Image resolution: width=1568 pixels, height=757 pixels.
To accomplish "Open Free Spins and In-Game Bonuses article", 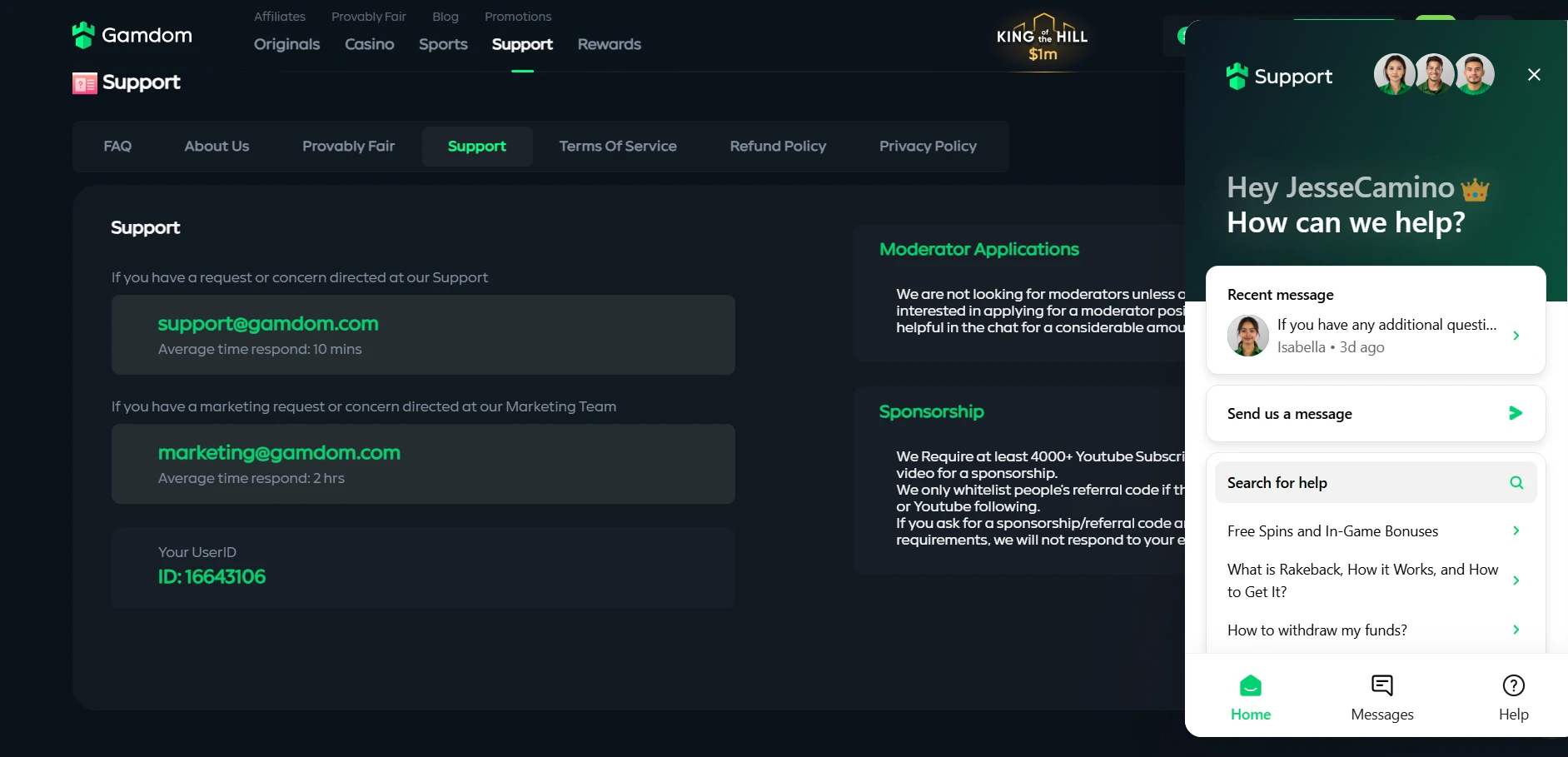I will pos(1375,531).
